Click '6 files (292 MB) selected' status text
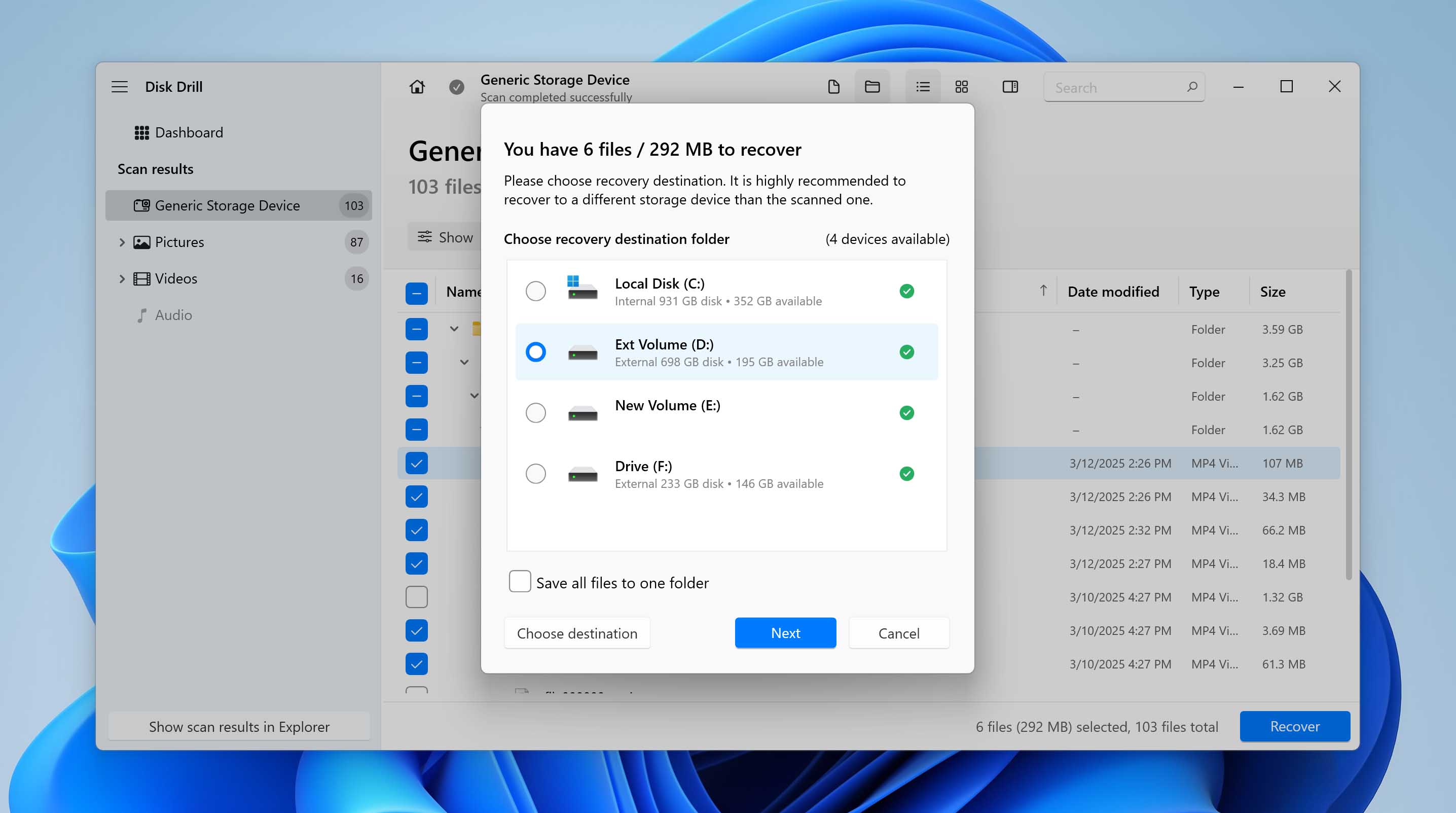This screenshot has width=1456, height=813. coord(1052,726)
